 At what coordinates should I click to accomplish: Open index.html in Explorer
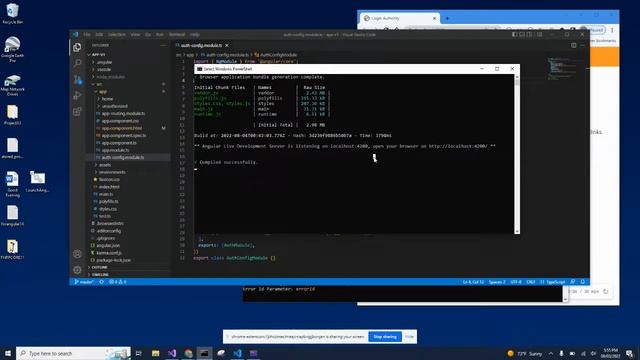109,187
